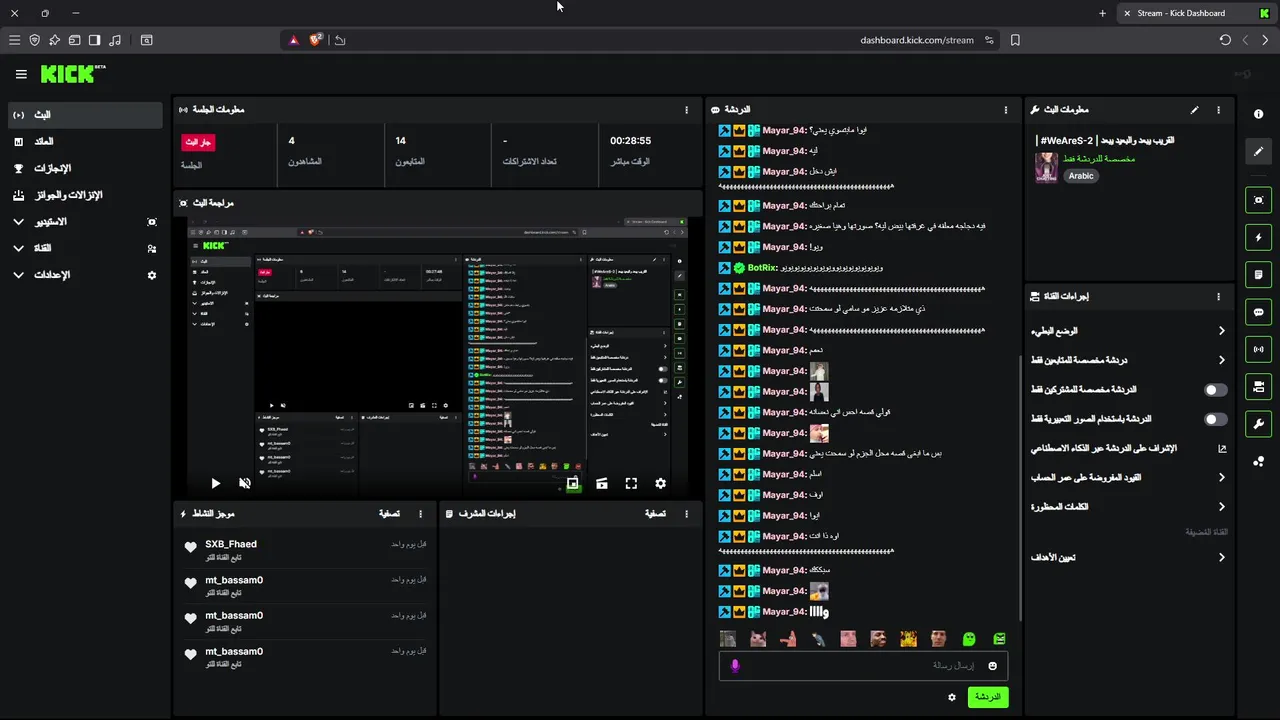
Task: Open session info panel three-dot menu
Action: pyautogui.click(x=686, y=110)
